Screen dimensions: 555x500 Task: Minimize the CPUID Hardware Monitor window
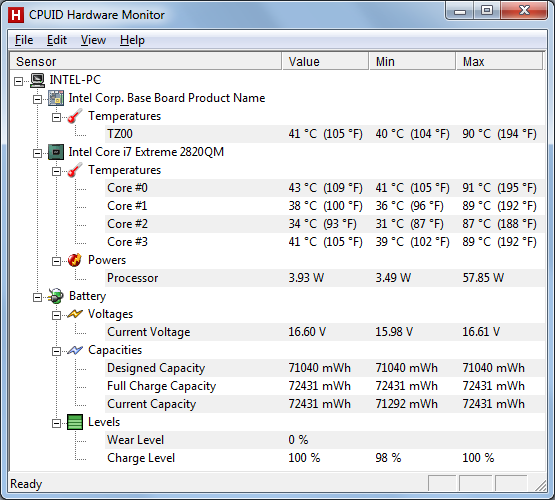pos(460,11)
